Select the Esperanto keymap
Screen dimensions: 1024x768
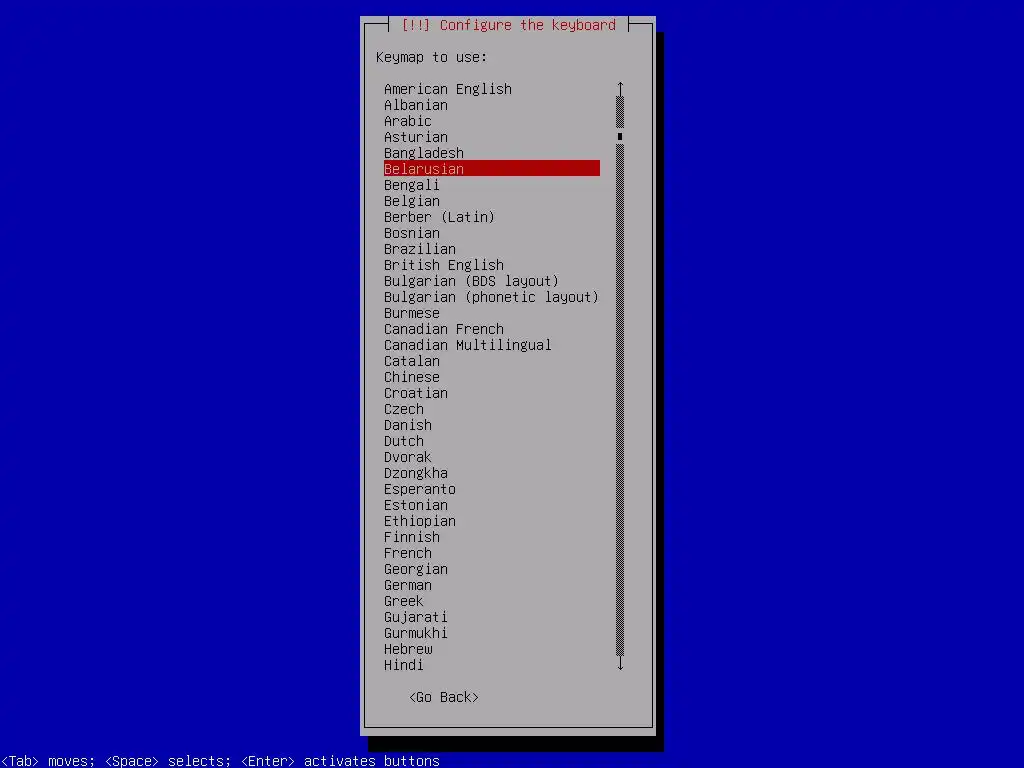point(492,489)
